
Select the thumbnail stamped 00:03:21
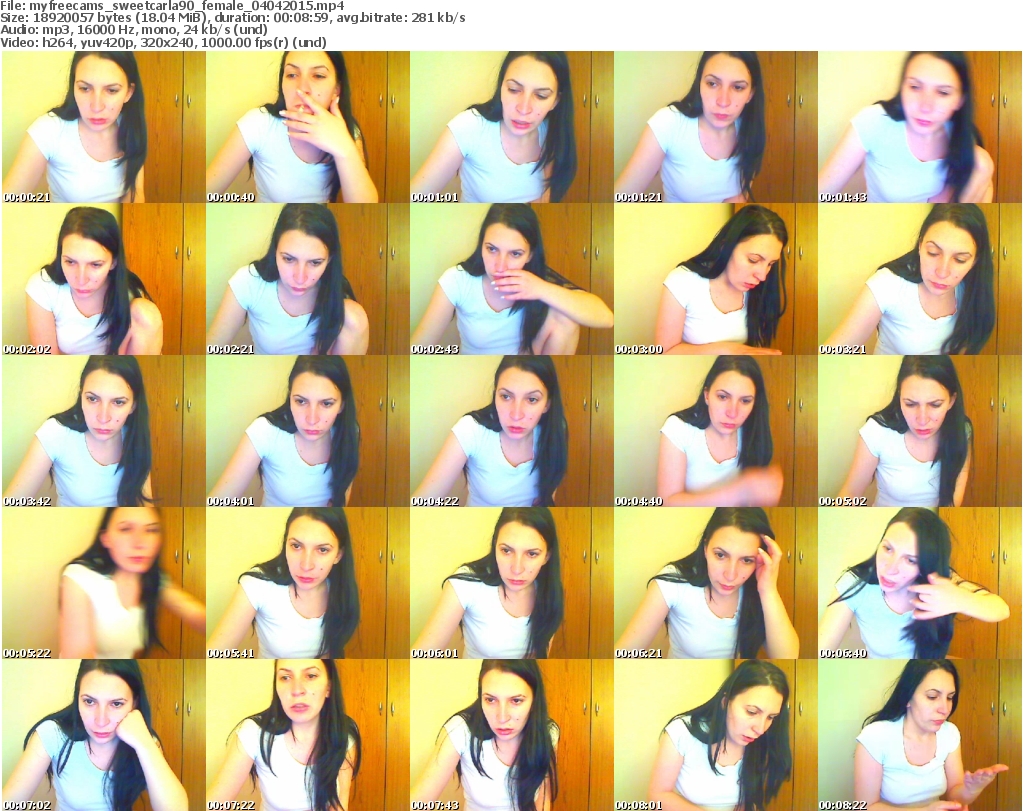pyautogui.click(x=920, y=279)
